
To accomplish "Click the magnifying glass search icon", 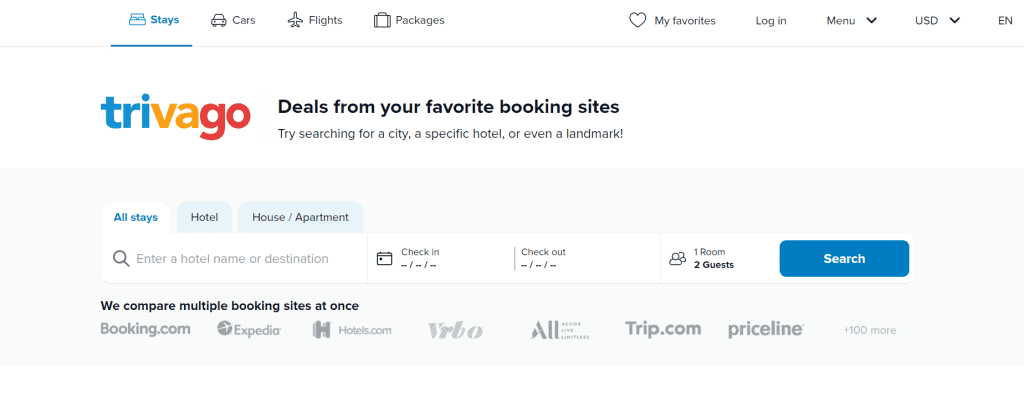I will (121, 259).
